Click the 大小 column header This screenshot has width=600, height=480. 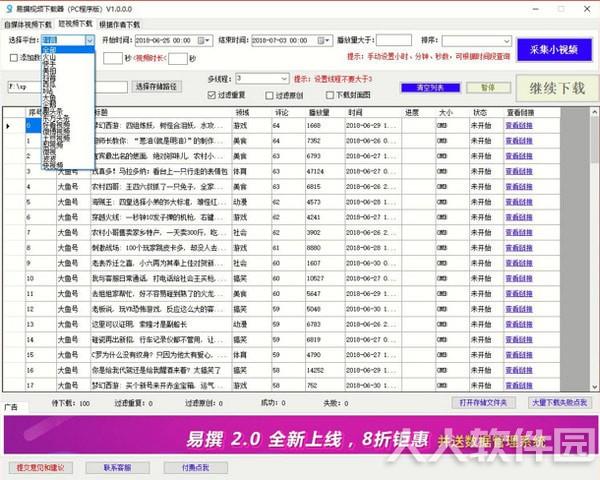tap(452, 113)
